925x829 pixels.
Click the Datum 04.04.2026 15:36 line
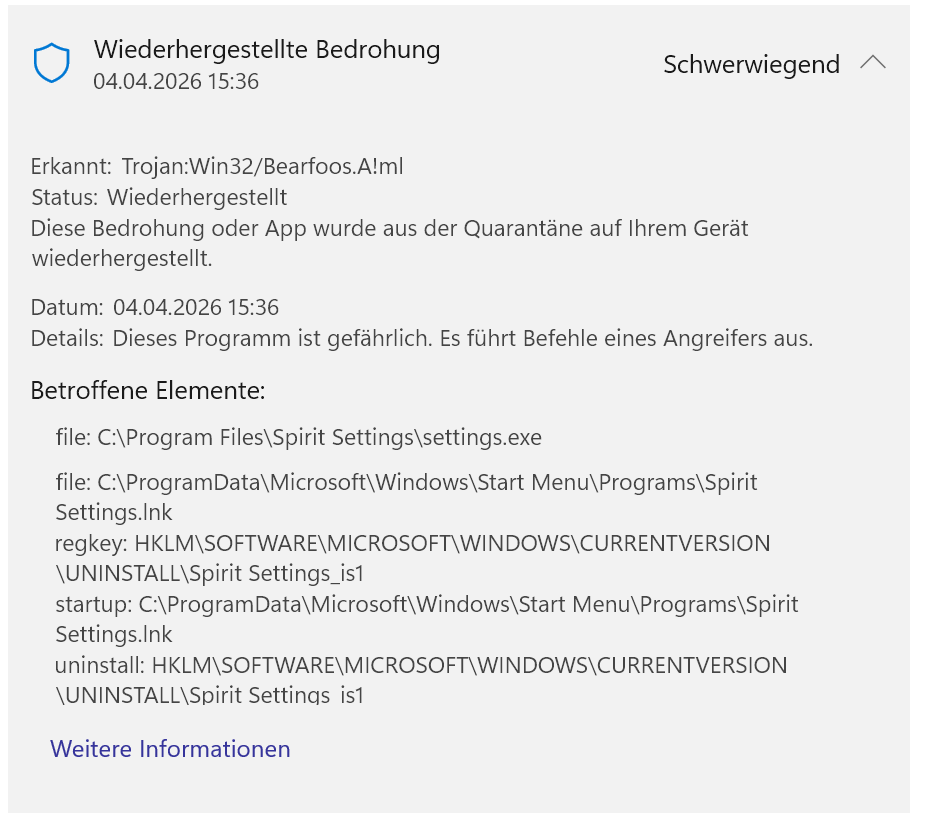[x=155, y=307]
